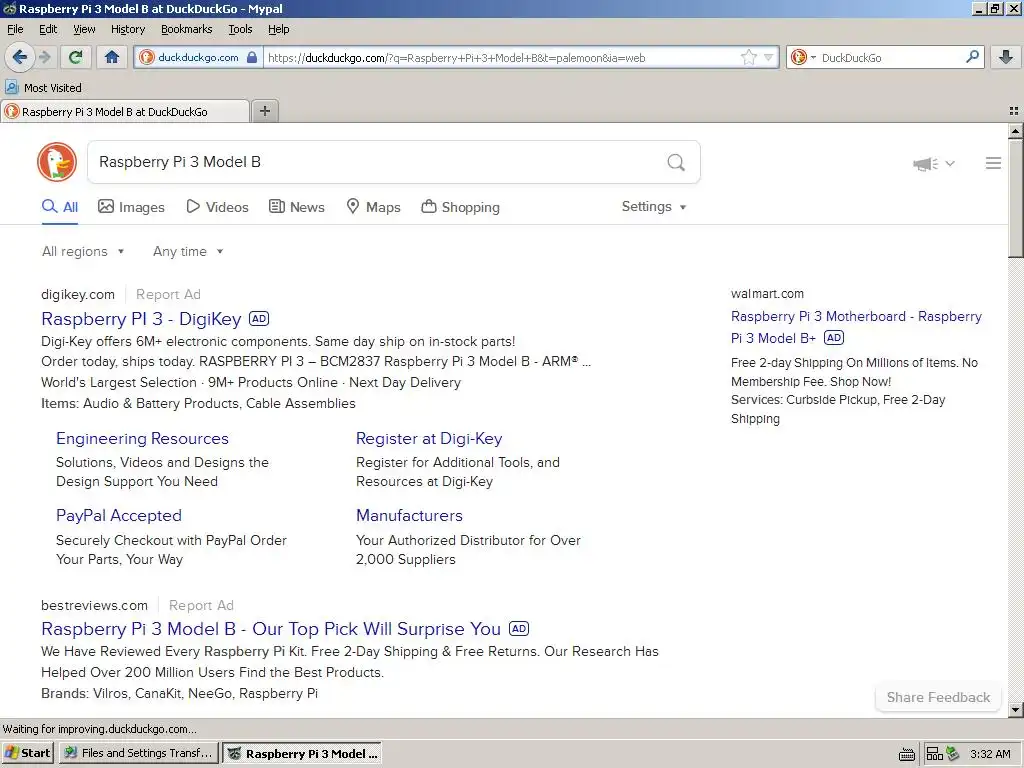This screenshot has width=1024, height=768.
Task: Switch to Images results
Action: click(131, 207)
